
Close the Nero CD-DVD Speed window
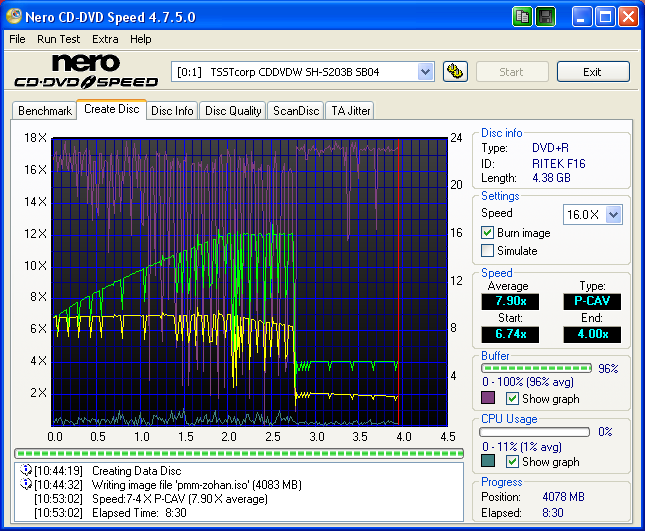tap(628, 17)
